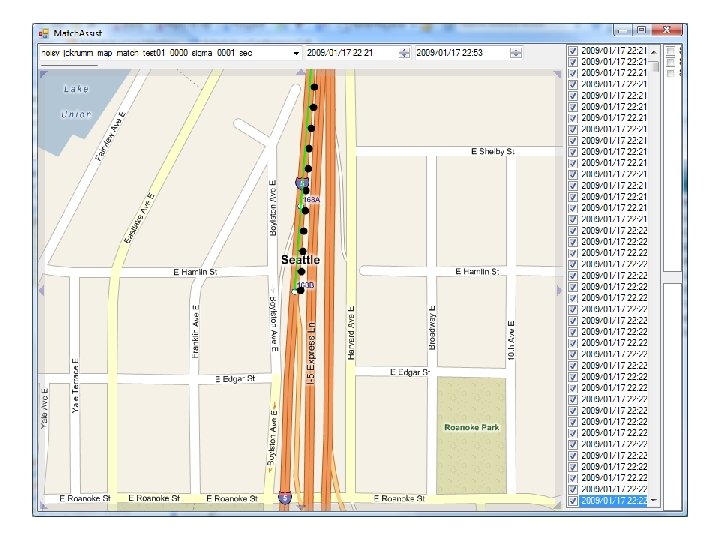Click the Harvard Ave E street label
This screenshot has width=720, height=540.
click(351, 333)
